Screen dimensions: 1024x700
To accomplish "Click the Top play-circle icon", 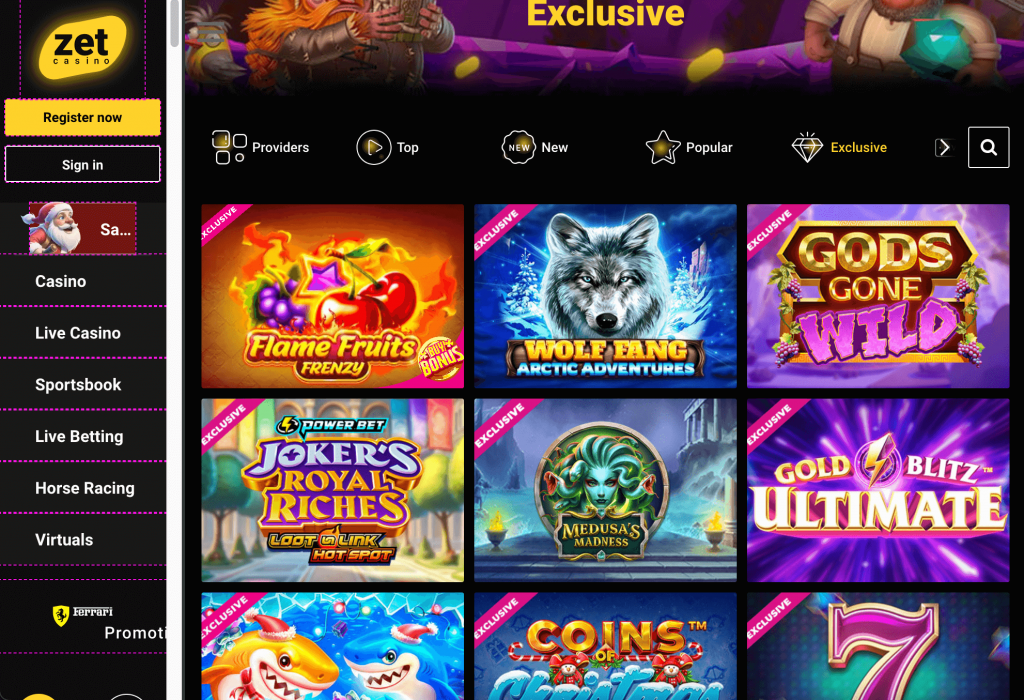I will tap(374, 147).
